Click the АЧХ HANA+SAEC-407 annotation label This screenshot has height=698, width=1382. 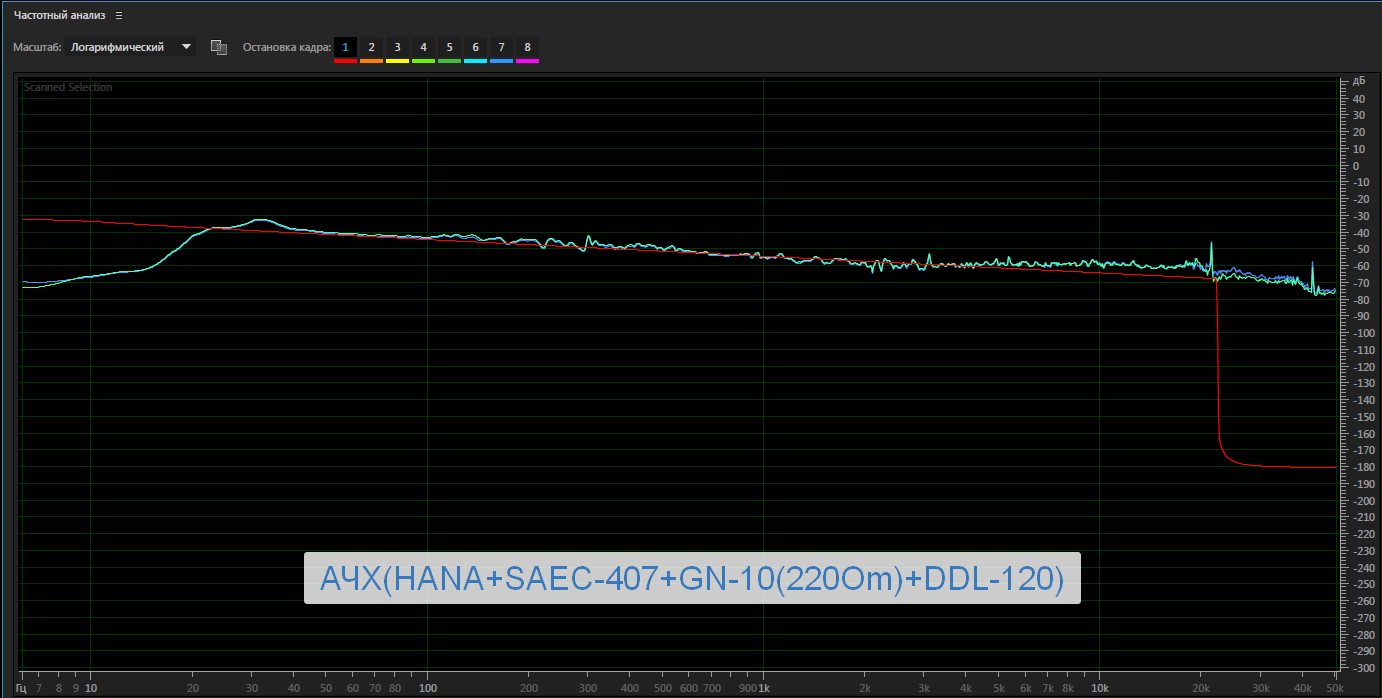pyautogui.click(x=692, y=578)
